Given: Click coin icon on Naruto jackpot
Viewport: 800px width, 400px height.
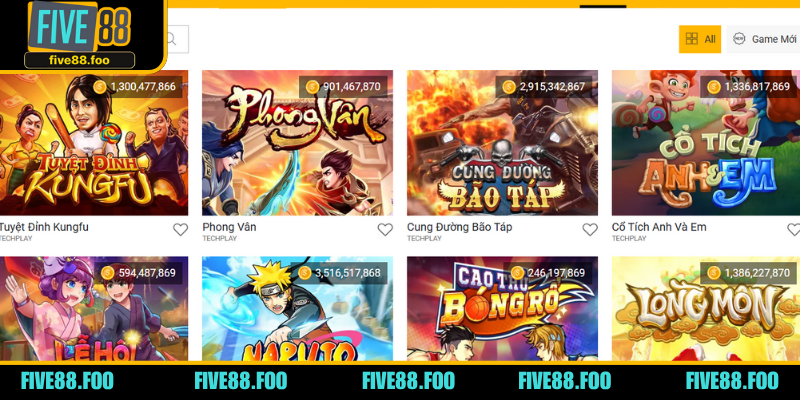Looking at the screenshot, I should [305, 273].
